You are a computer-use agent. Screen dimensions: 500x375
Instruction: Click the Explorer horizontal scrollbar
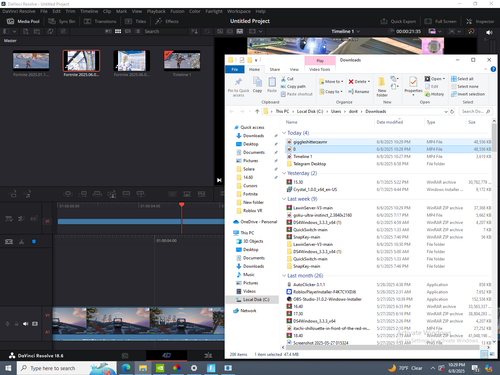(x=382, y=347)
